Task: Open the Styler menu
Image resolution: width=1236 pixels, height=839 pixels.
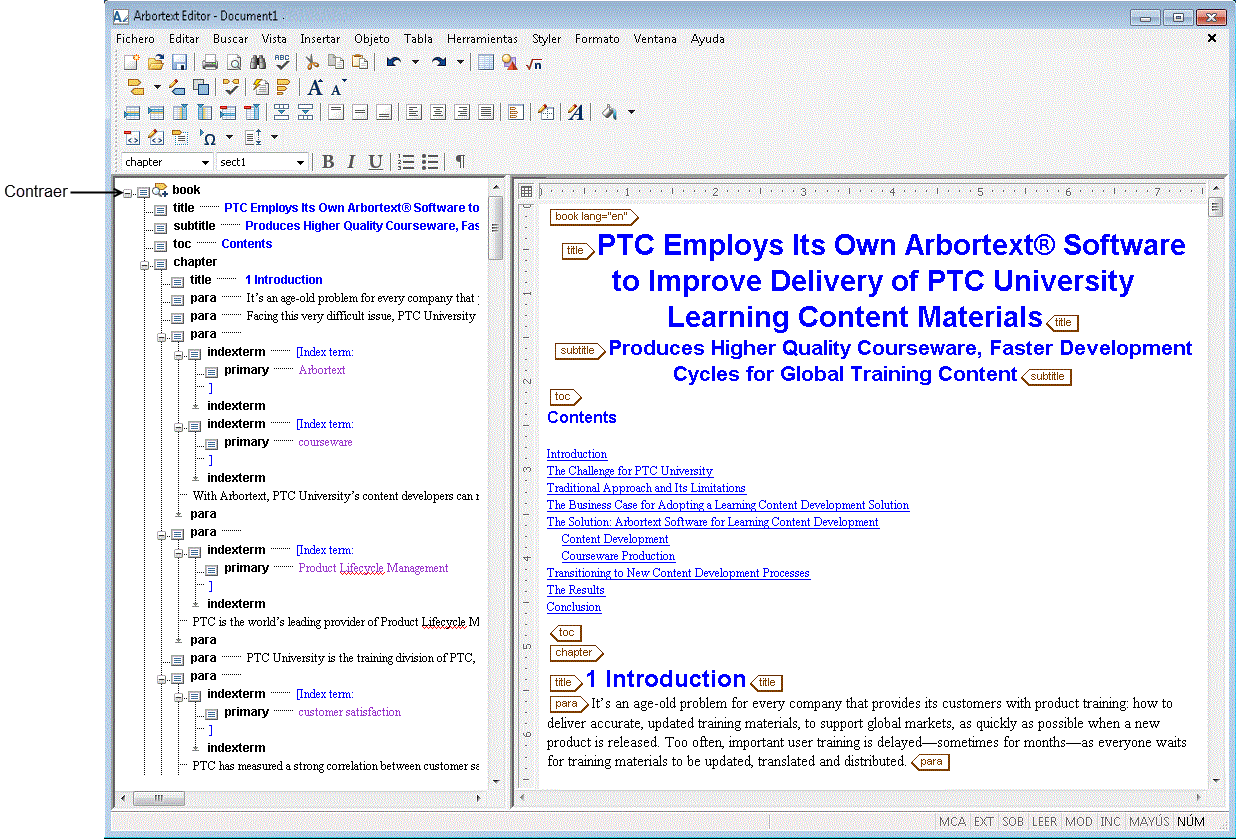Action: coord(546,39)
